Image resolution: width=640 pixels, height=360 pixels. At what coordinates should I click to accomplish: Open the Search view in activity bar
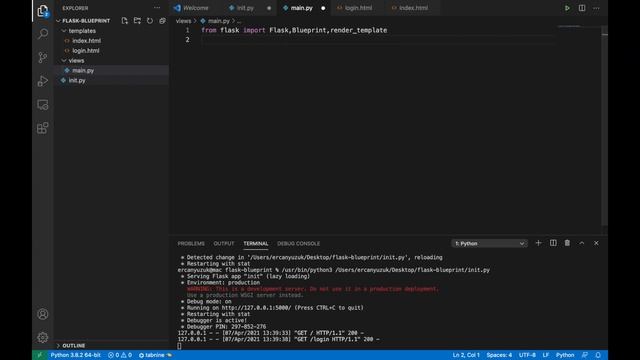coord(43,33)
